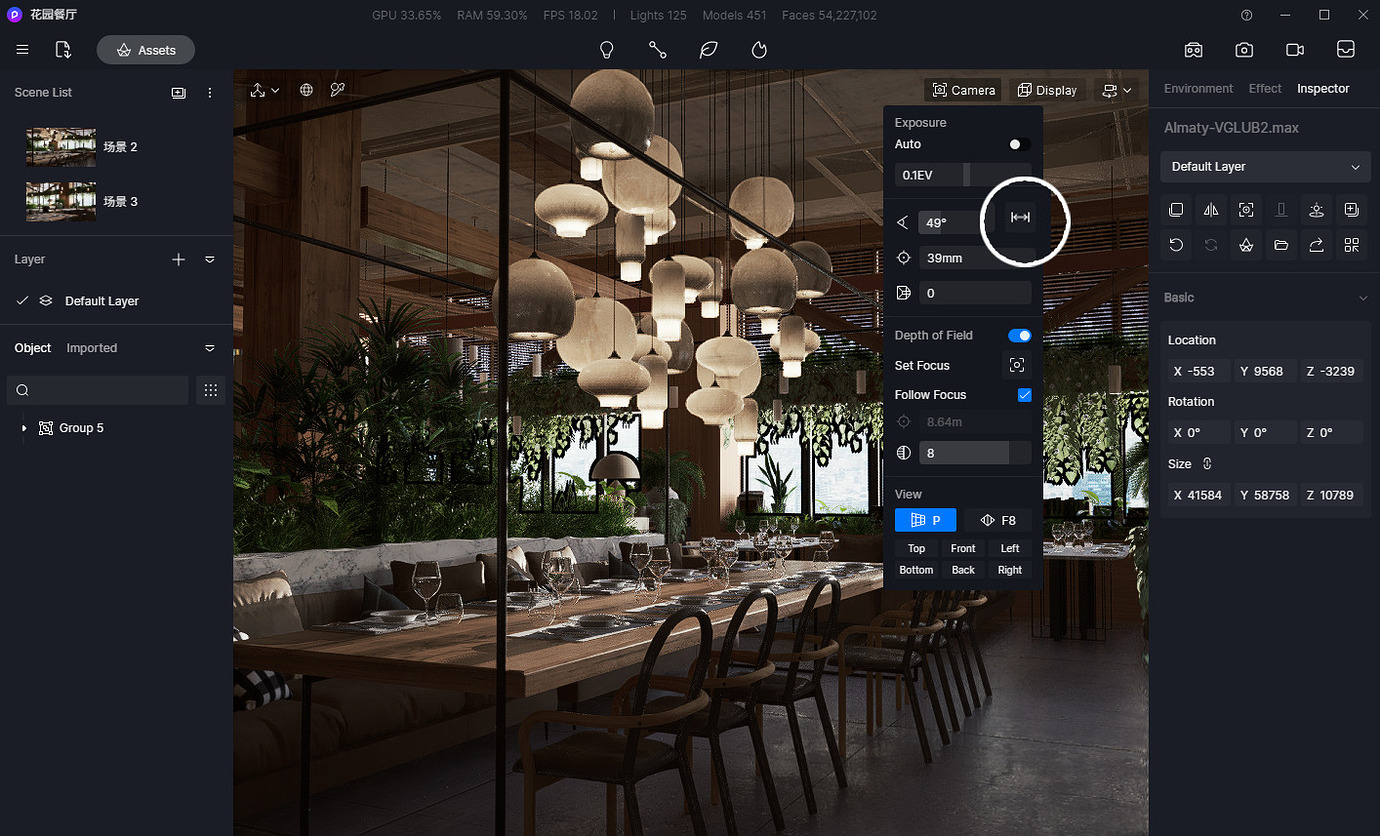Screen dimensions: 1380x836
Task: Select the light bulb tool in the top toolbar
Action: point(607,49)
